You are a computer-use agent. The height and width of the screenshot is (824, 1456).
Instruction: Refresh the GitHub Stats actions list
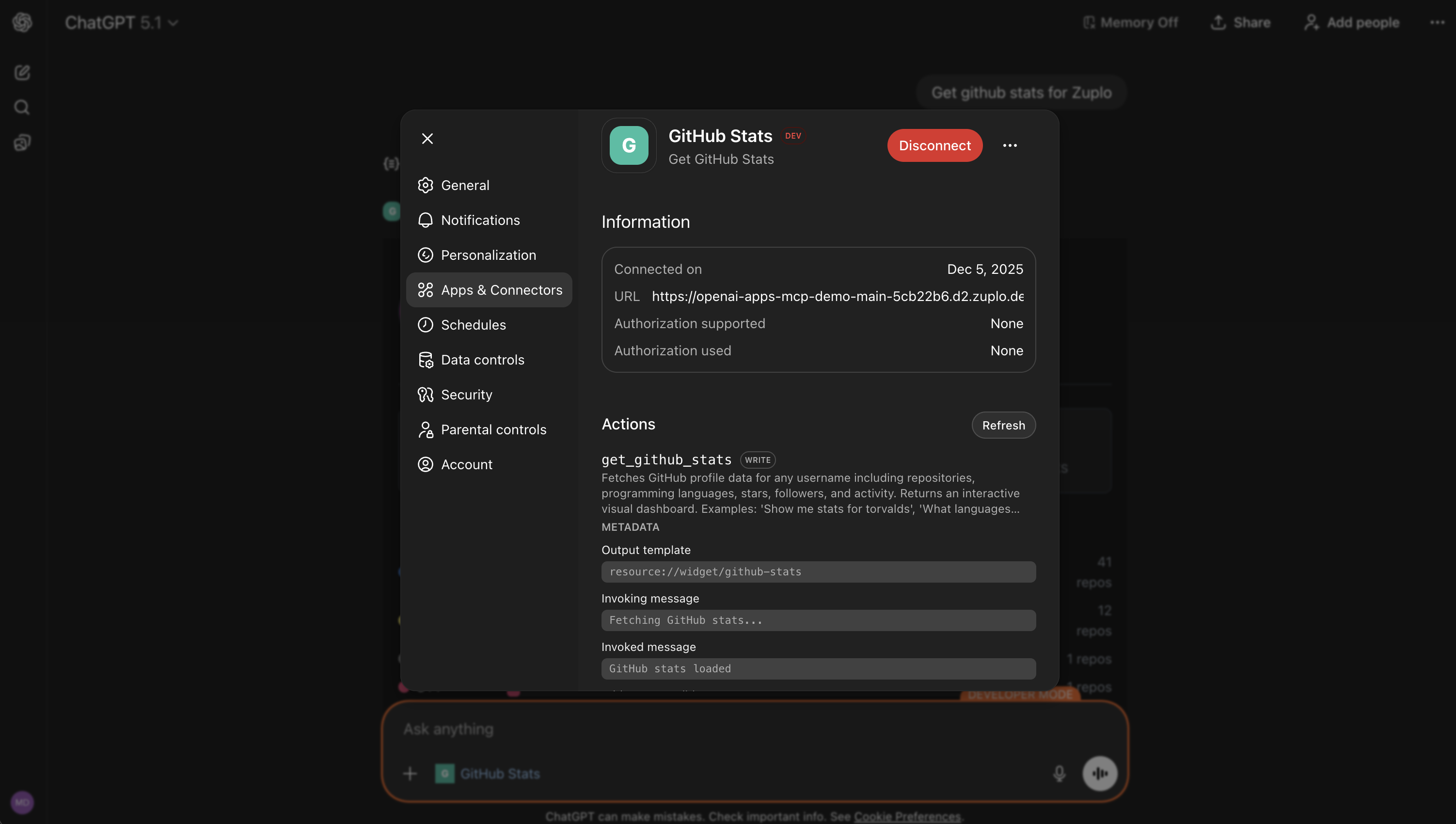pyautogui.click(x=1003, y=425)
